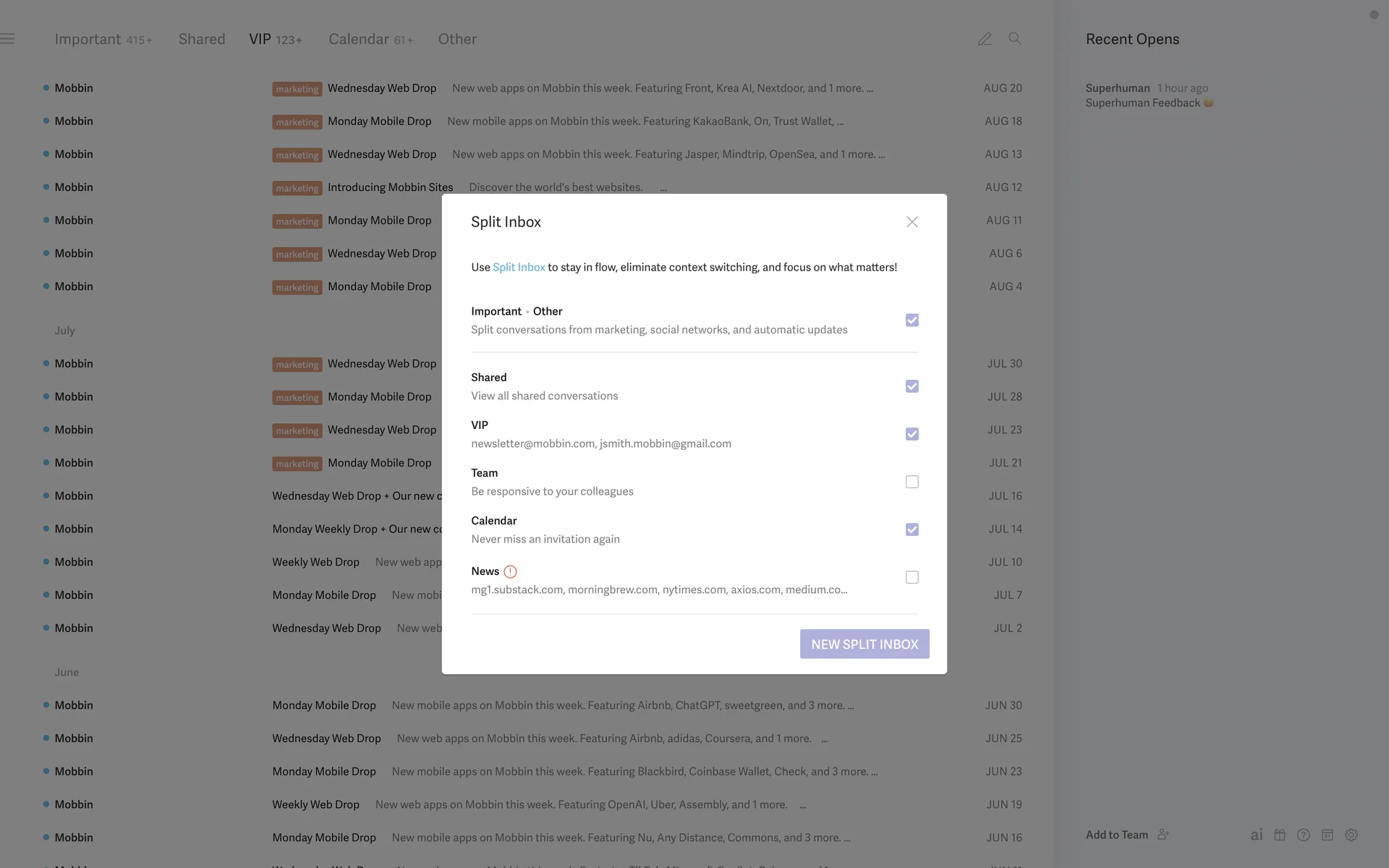Click the NEW SPLIT INBOX button

tap(865, 644)
